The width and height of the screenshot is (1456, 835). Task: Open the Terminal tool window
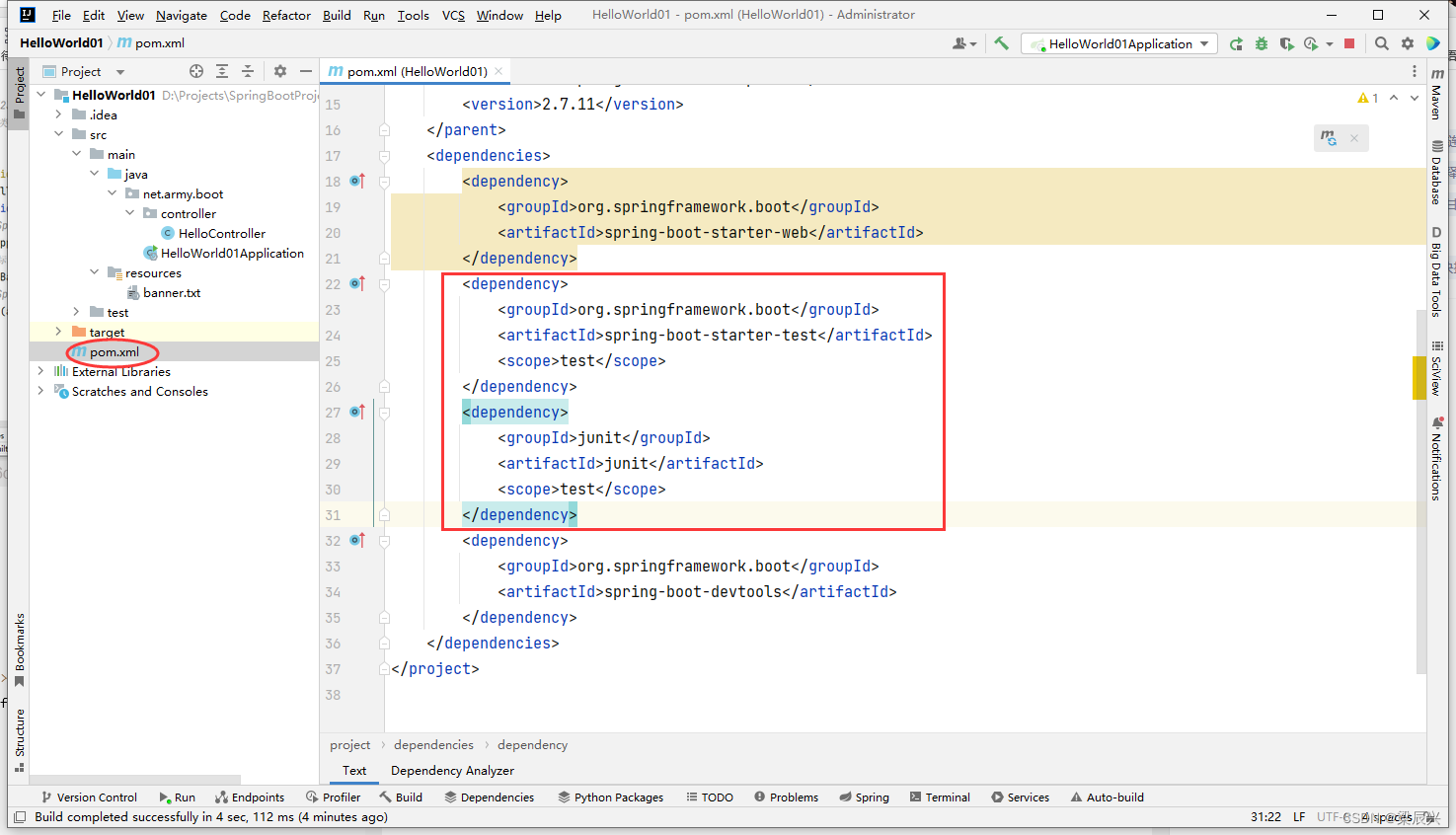pos(940,797)
